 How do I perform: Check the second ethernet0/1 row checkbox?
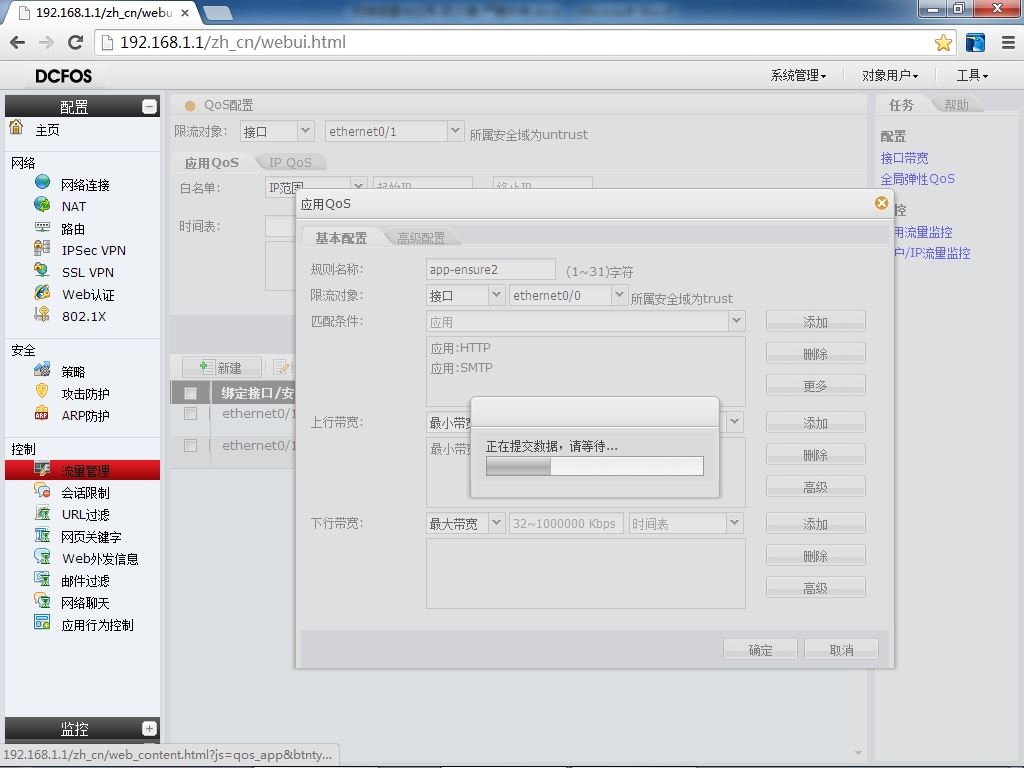coord(190,445)
